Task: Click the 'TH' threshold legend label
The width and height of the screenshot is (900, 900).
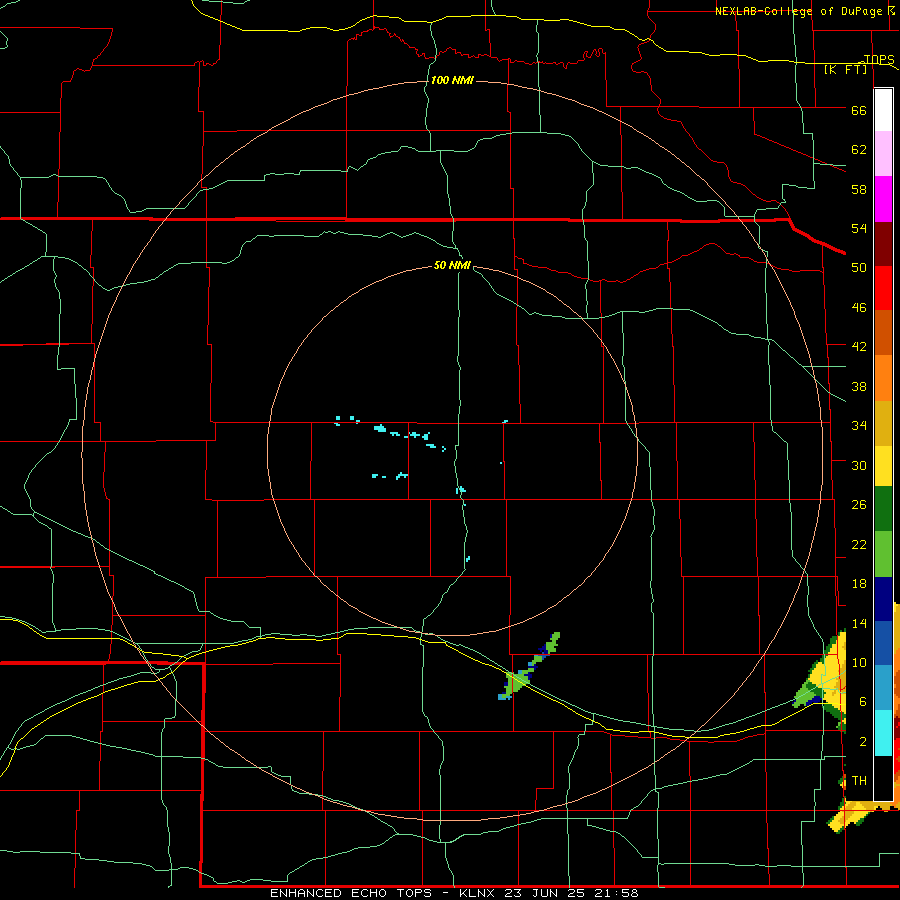Action: (x=859, y=781)
